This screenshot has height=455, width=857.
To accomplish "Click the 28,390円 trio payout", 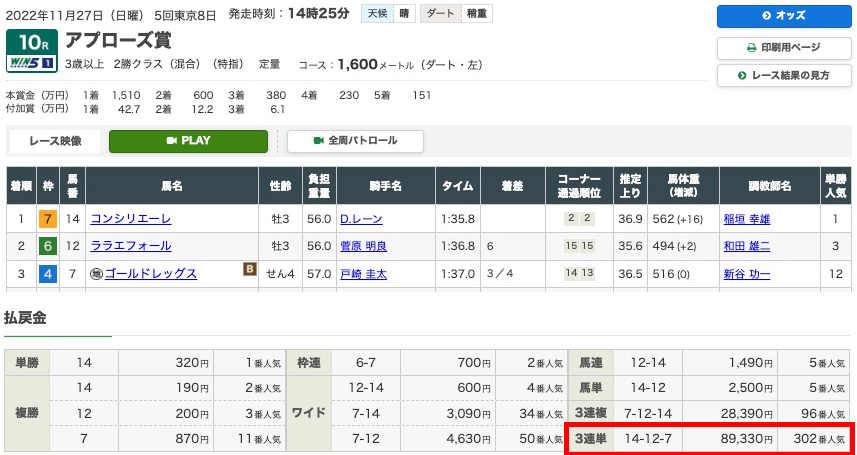I will point(747,413).
